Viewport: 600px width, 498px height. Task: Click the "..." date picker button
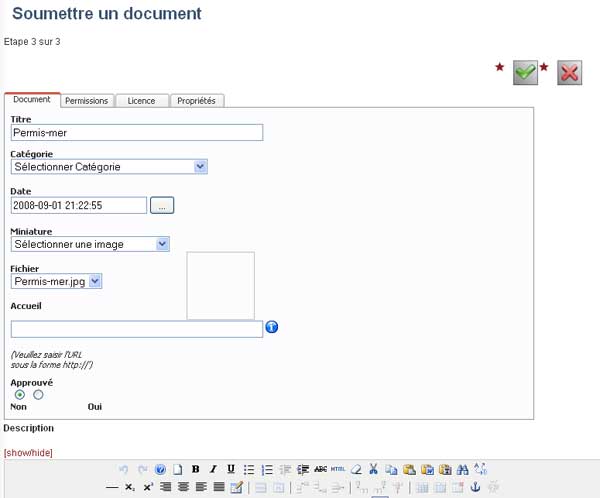162,205
